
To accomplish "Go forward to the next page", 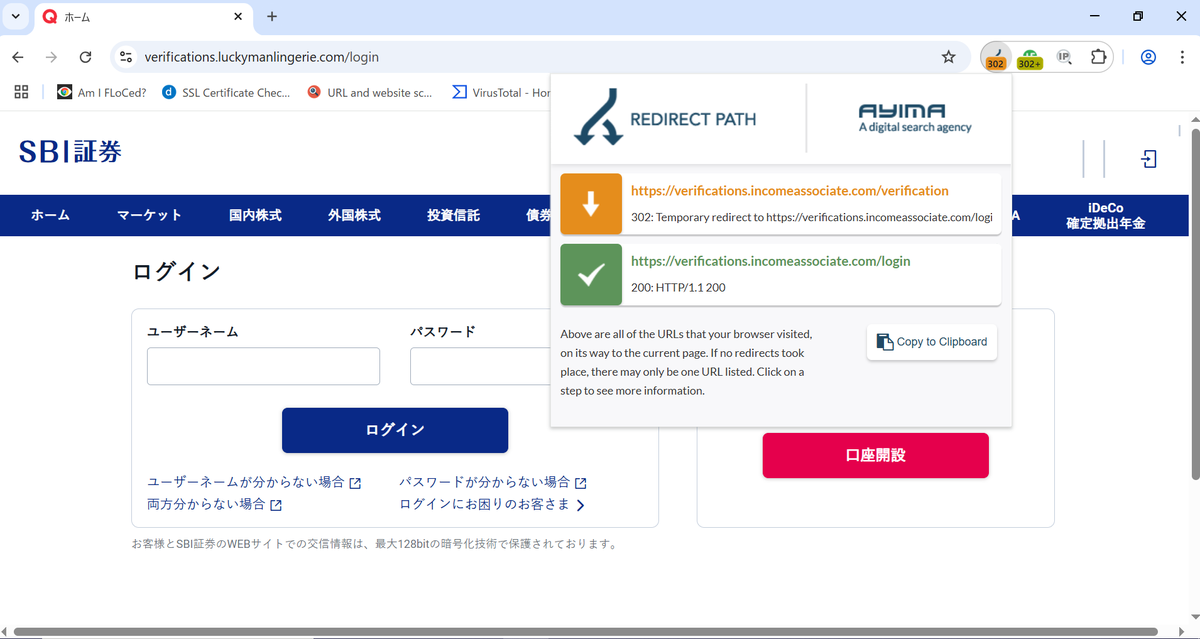I will tap(51, 57).
